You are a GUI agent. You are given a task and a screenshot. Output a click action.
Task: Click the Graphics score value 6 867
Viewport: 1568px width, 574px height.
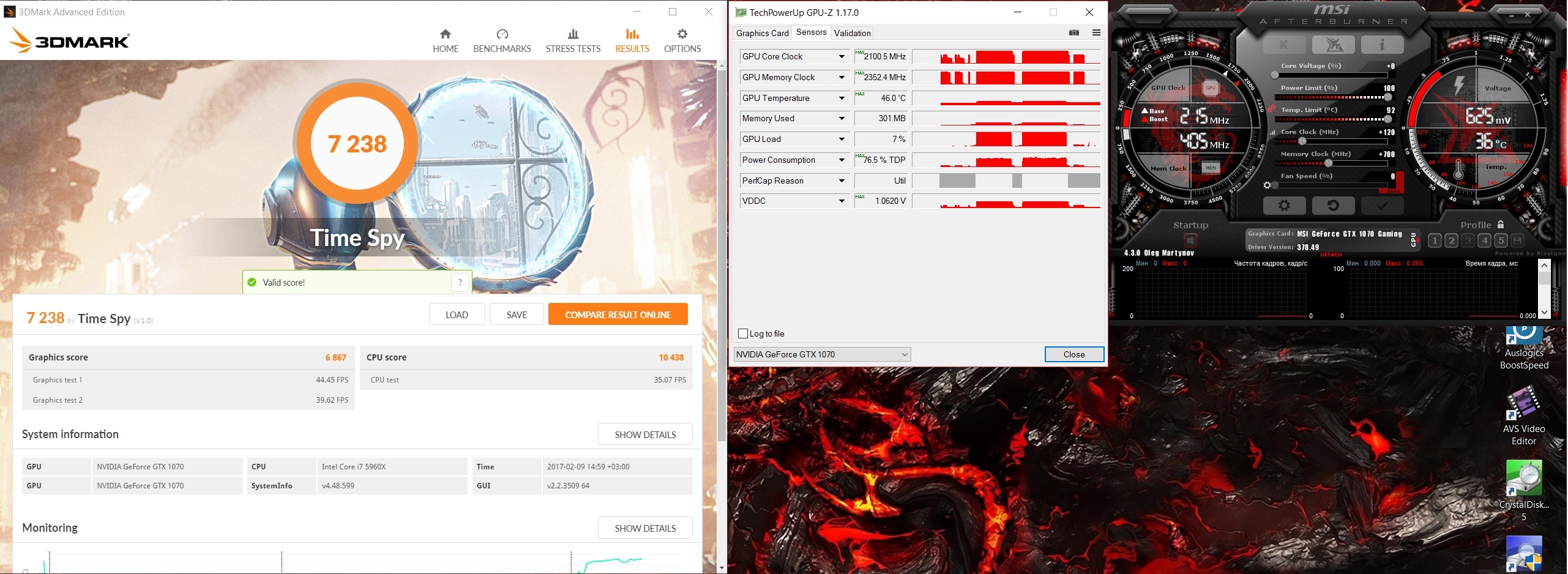coord(335,357)
